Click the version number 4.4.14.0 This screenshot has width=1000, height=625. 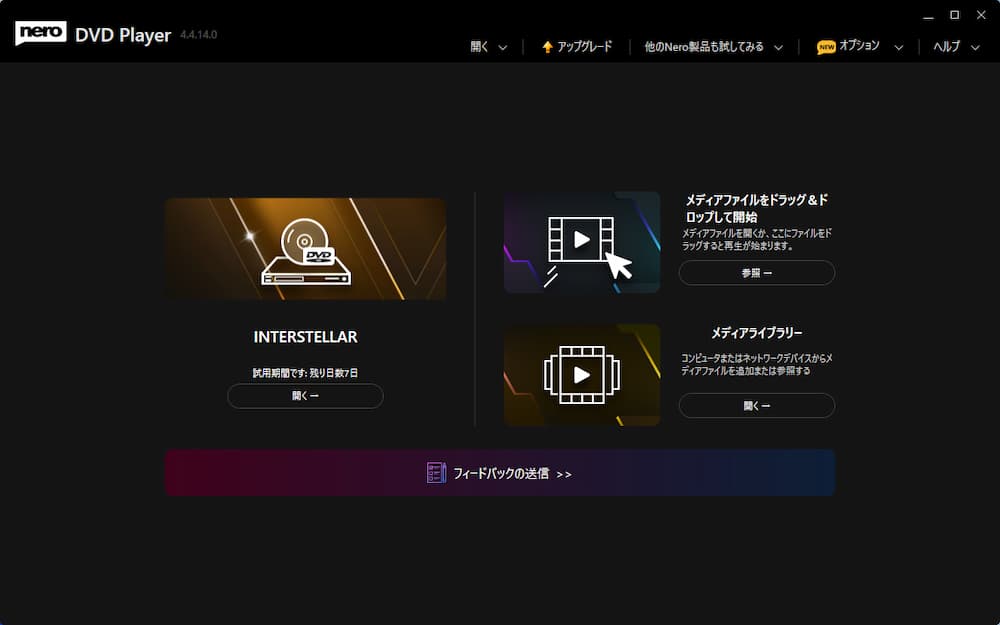click(198, 34)
